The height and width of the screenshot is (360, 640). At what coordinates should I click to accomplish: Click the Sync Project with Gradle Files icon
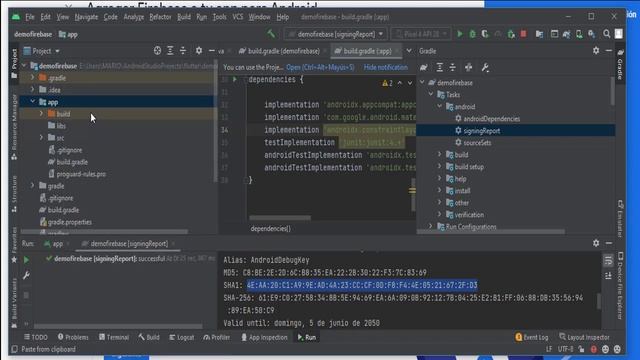click(x=567, y=34)
